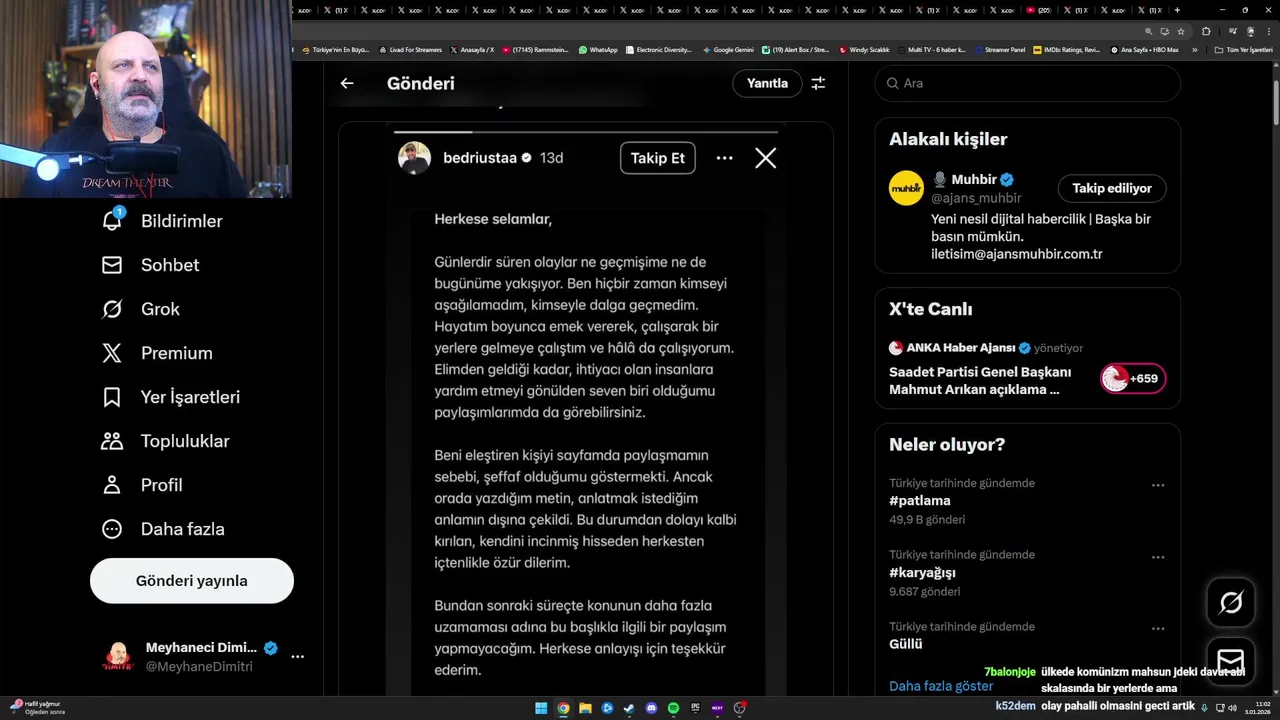The image size is (1280, 720).
Task: Open the Google Gemini bookmark
Action: 728,49
